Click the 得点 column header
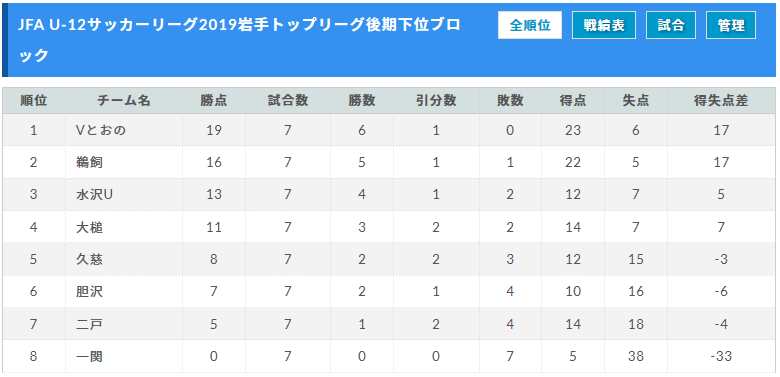Screen dimensions: 780x377 click(x=573, y=101)
